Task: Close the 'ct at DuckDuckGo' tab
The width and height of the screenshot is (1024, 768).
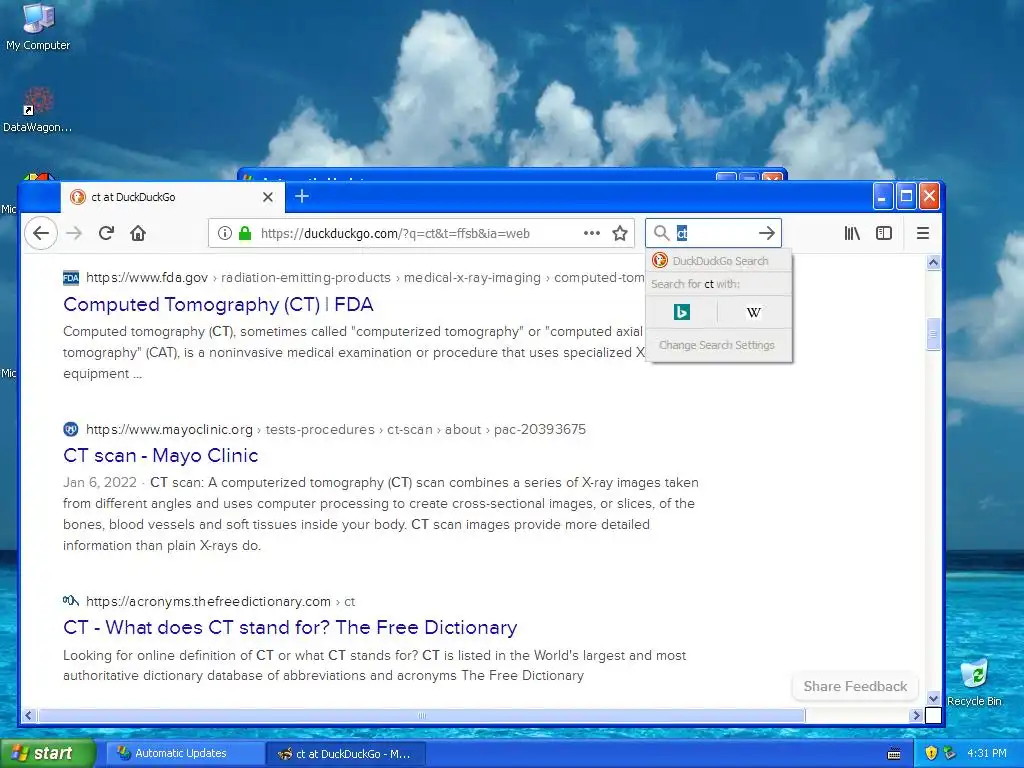Action: coord(268,197)
